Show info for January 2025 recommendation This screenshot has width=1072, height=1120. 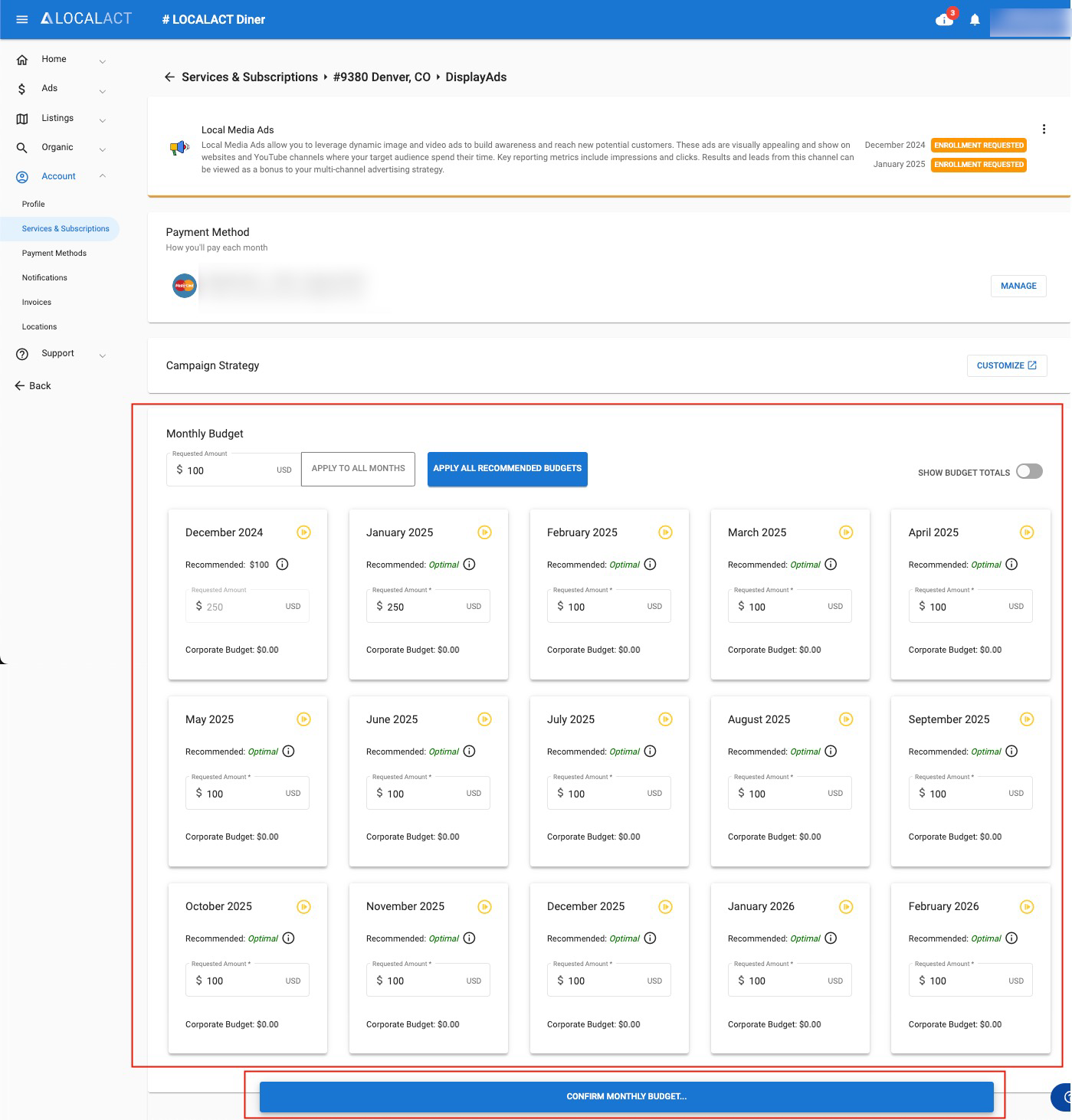pyautogui.click(x=470, y=565)
